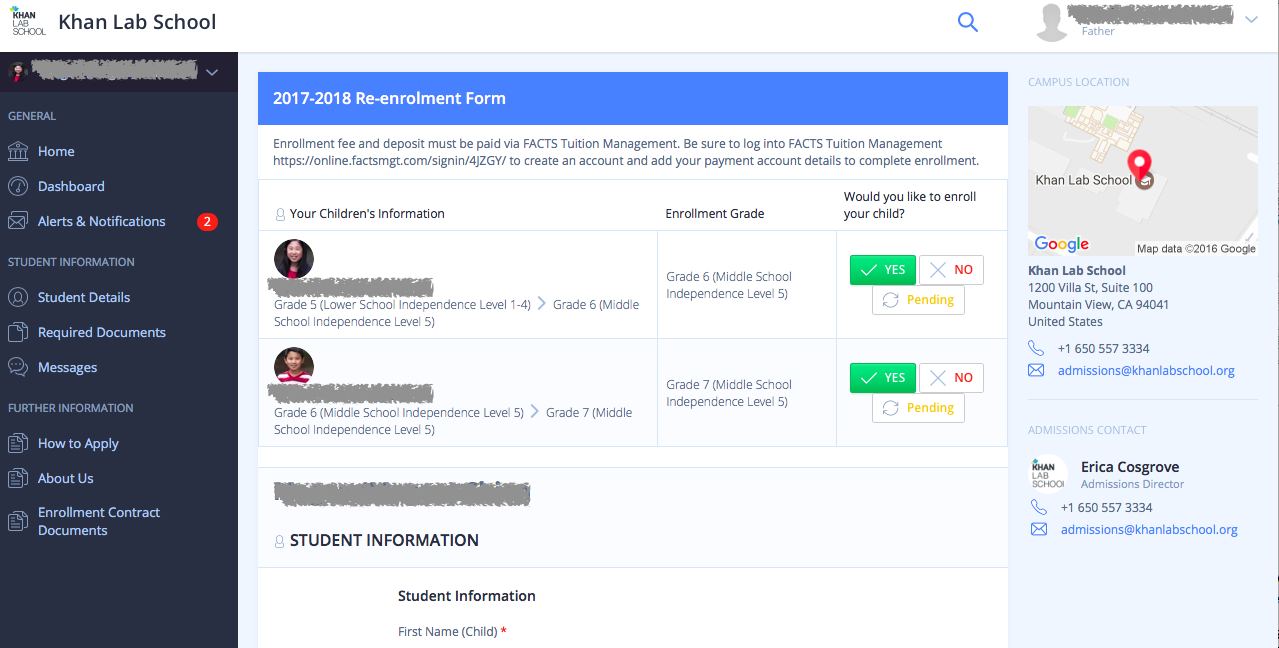Click Erica Cosgrove's admissions email link
Image resolution: width=1279 pixels, height=648 pixels.
tap(1149, 530)
